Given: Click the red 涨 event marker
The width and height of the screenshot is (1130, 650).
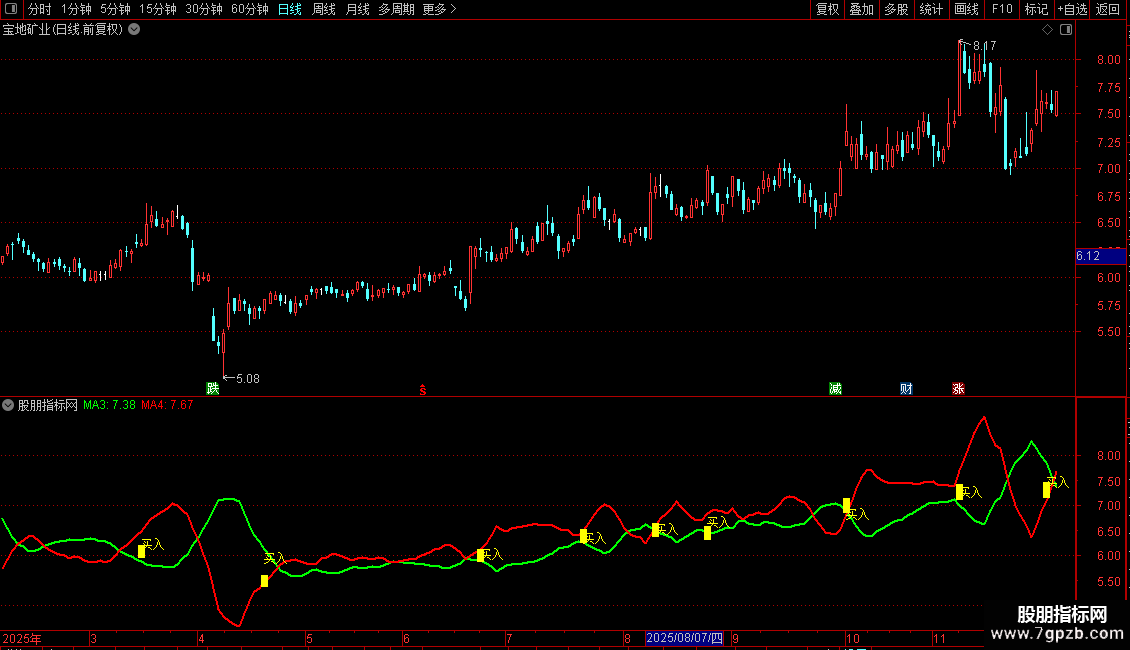Looking at the screenshot, I should (x=958, y=388).
